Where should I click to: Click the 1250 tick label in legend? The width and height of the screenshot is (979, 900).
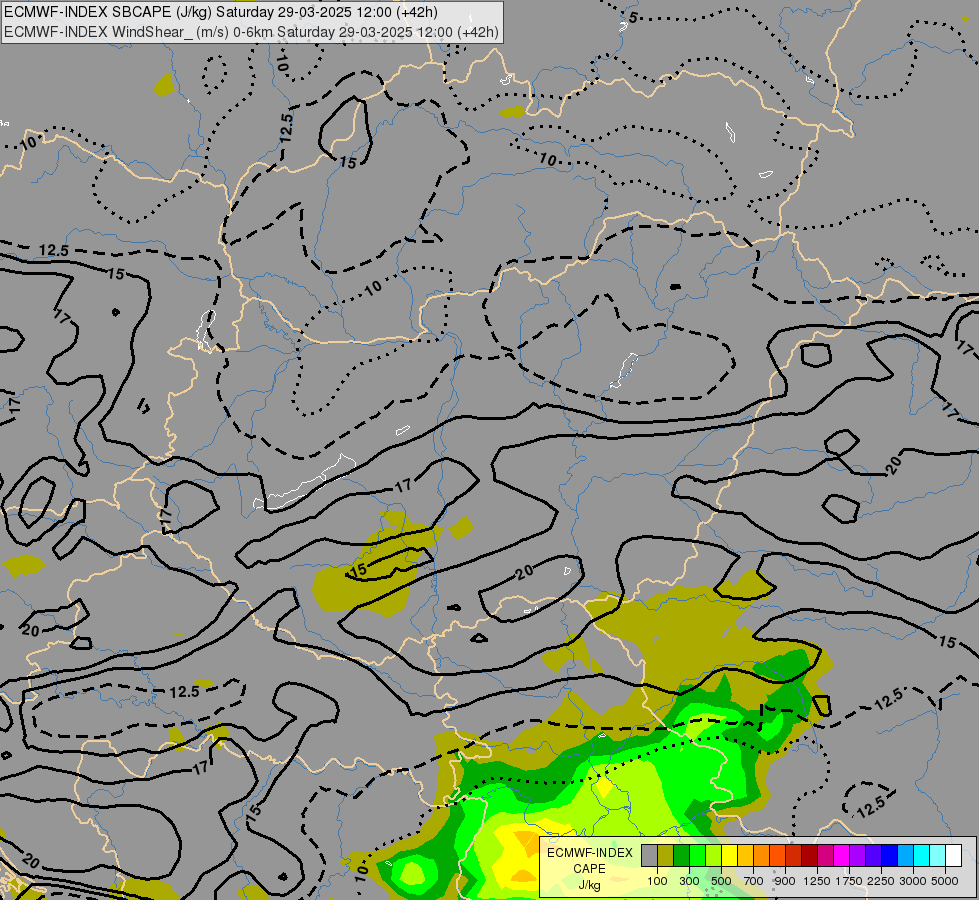coord(817,881)
